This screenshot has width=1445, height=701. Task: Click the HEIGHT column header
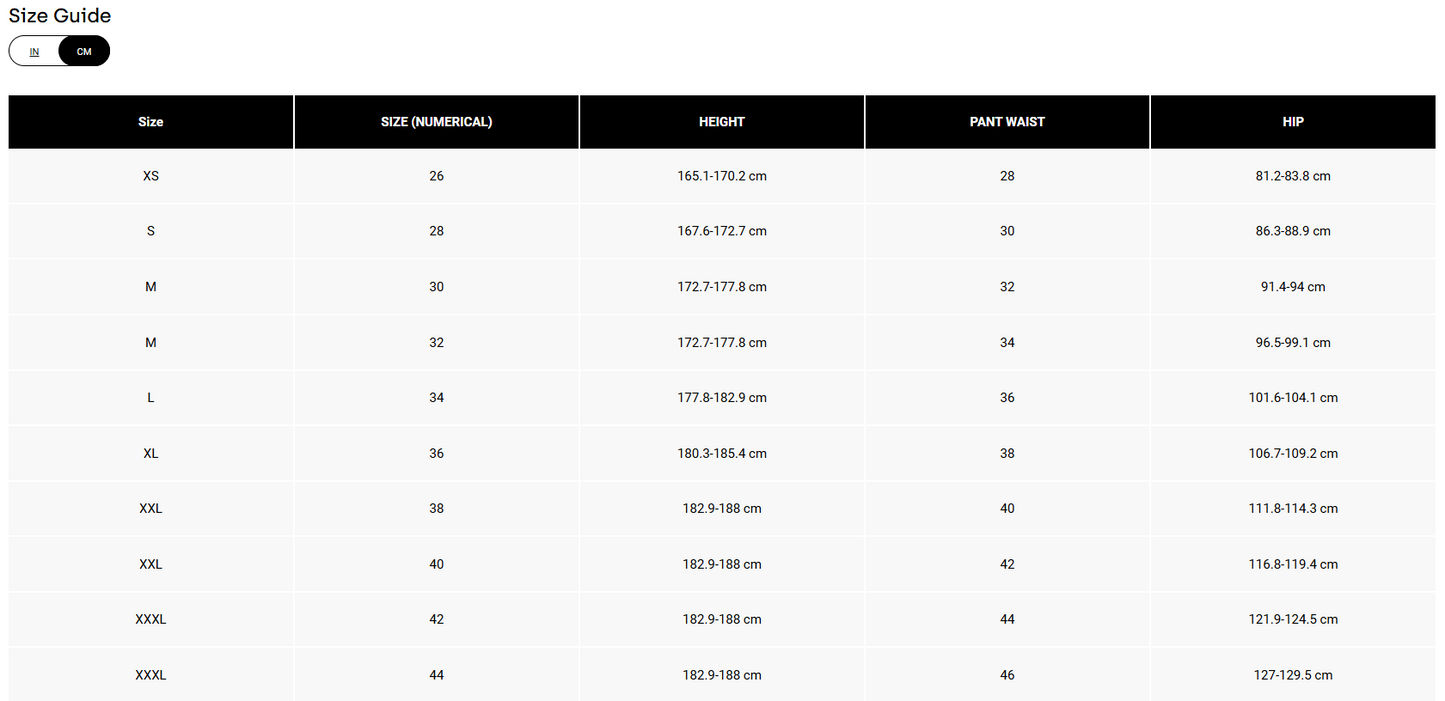[x=722, y=122]
